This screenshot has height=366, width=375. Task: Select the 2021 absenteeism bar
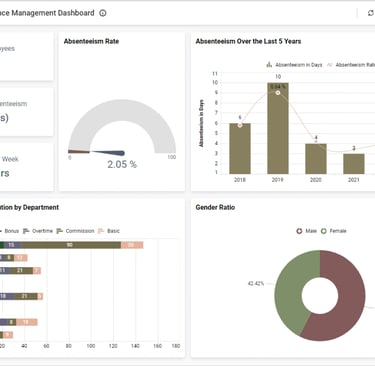click(x=354, y=164)
